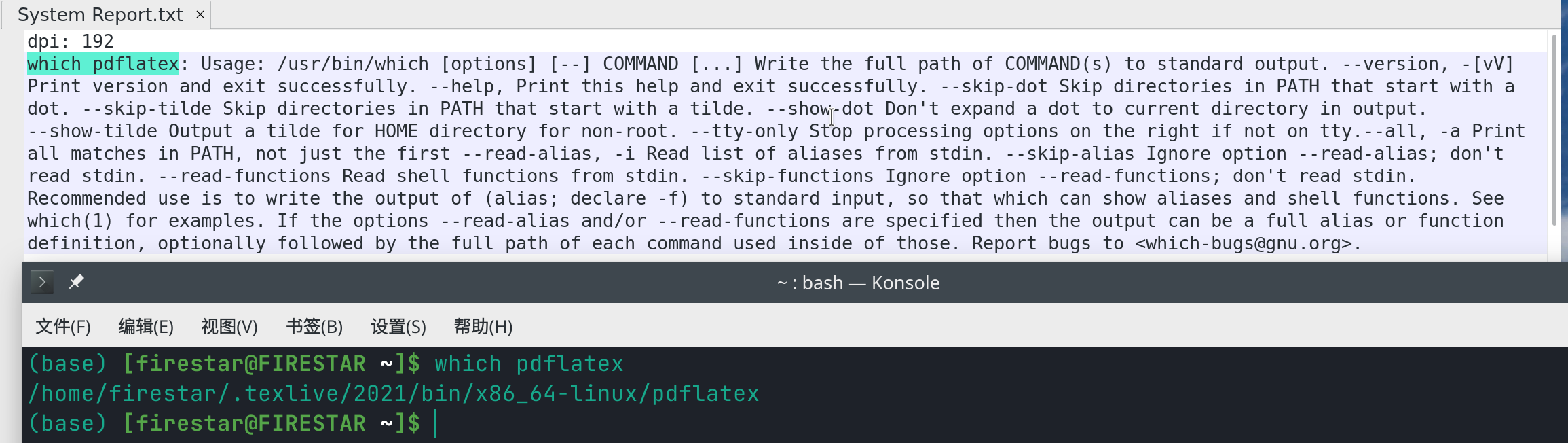Click the which pdflatex command in terminal
This screenshot has width=1568, height=443.
[529, 363]
